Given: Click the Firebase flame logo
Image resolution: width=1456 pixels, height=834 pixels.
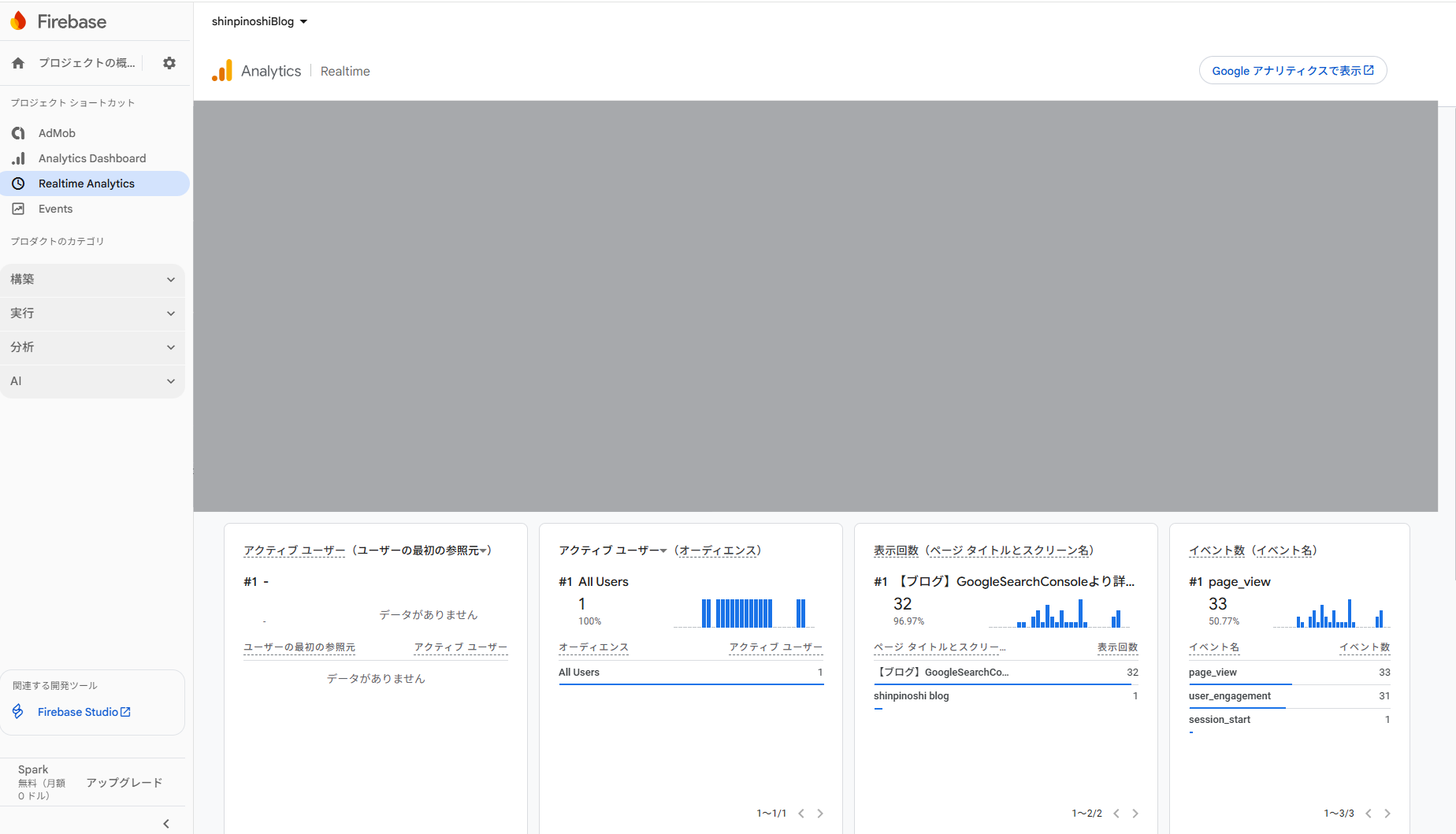Looking at the screenshot, I should [19, 21].
